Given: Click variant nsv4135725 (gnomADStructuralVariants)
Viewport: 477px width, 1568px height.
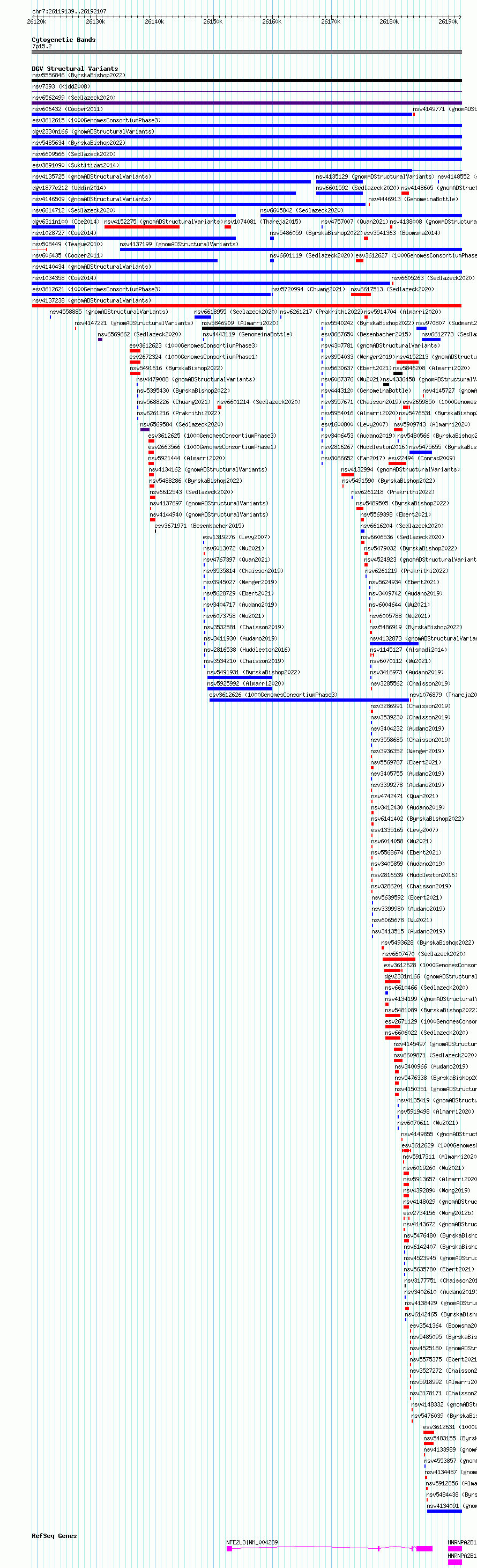Looking at the screenshot, I should pos(91,177).
